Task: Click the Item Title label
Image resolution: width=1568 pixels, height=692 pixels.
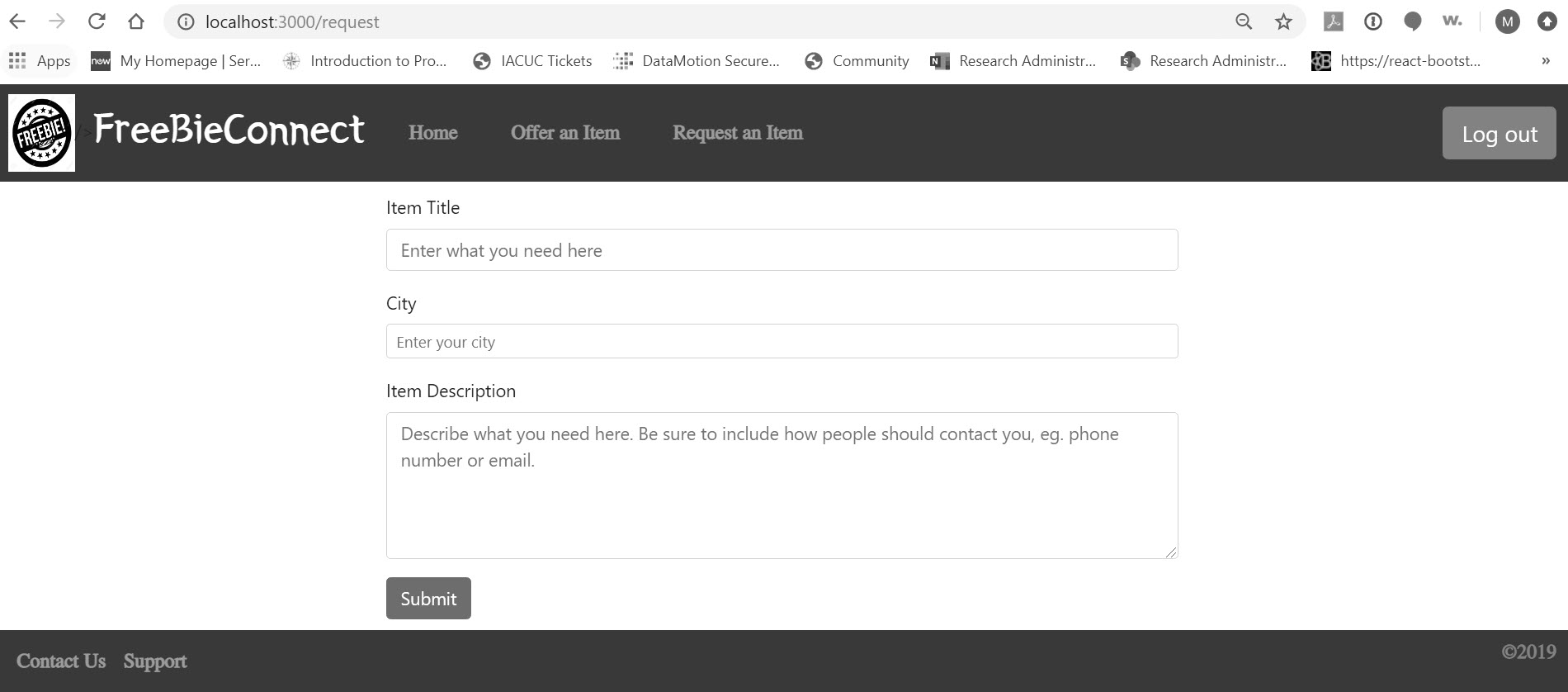Action: 423,208
